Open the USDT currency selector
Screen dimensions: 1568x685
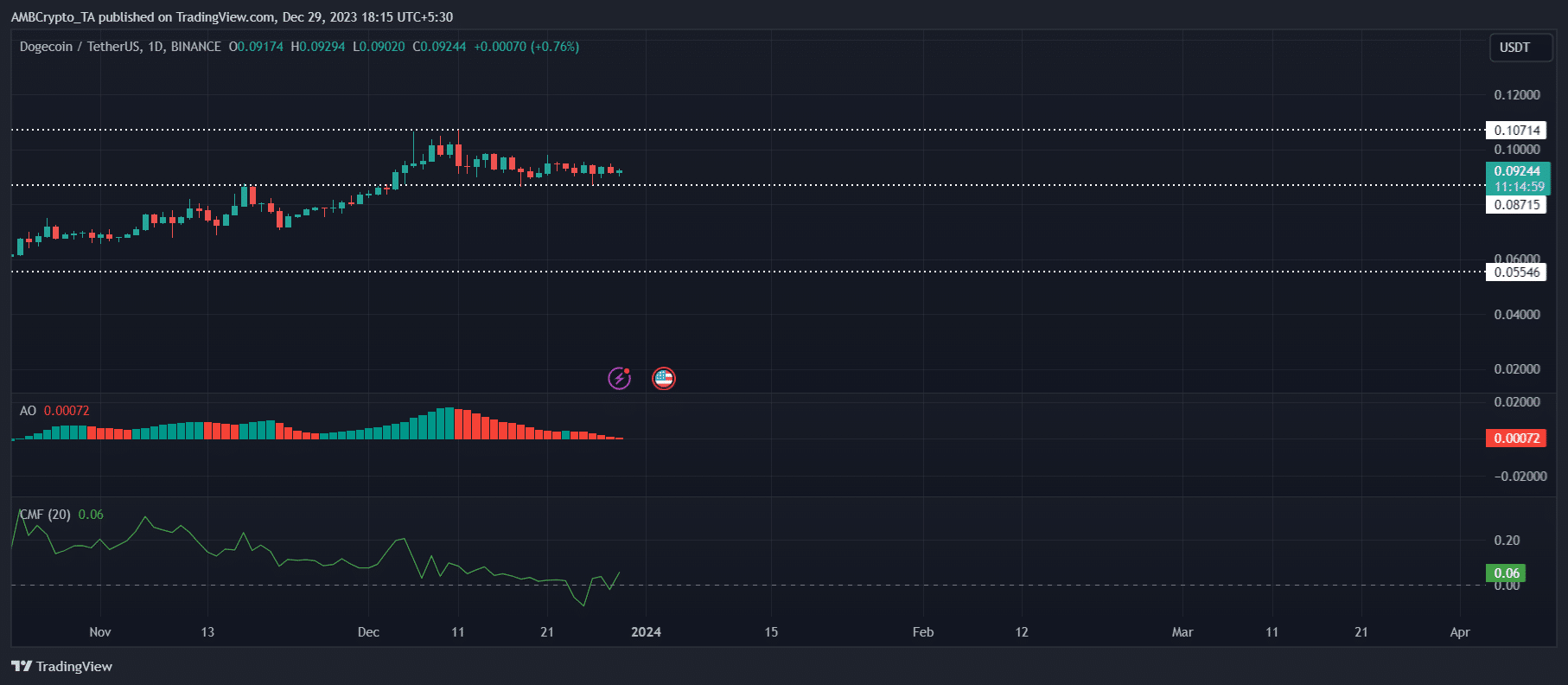pyautogui.click(x=1521, y=48)
